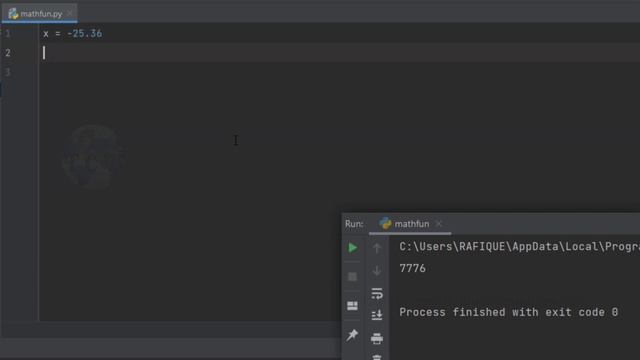Rerun mathfun with the green play icon
Viewport: 640px width, 360px height.
pyautogui.click(x=353, y=248)
